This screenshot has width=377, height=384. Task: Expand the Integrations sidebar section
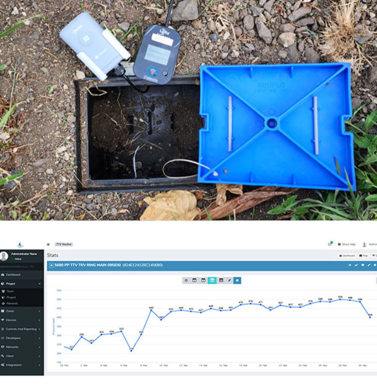tap(22, 365)
